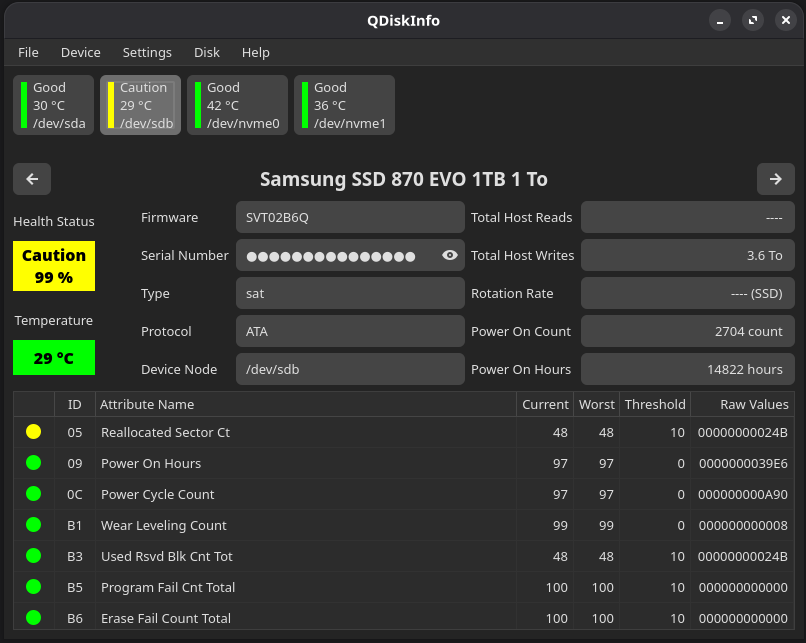Select the Power On Hours attribute in table
The image size is (806, 643).
point(151,463)
